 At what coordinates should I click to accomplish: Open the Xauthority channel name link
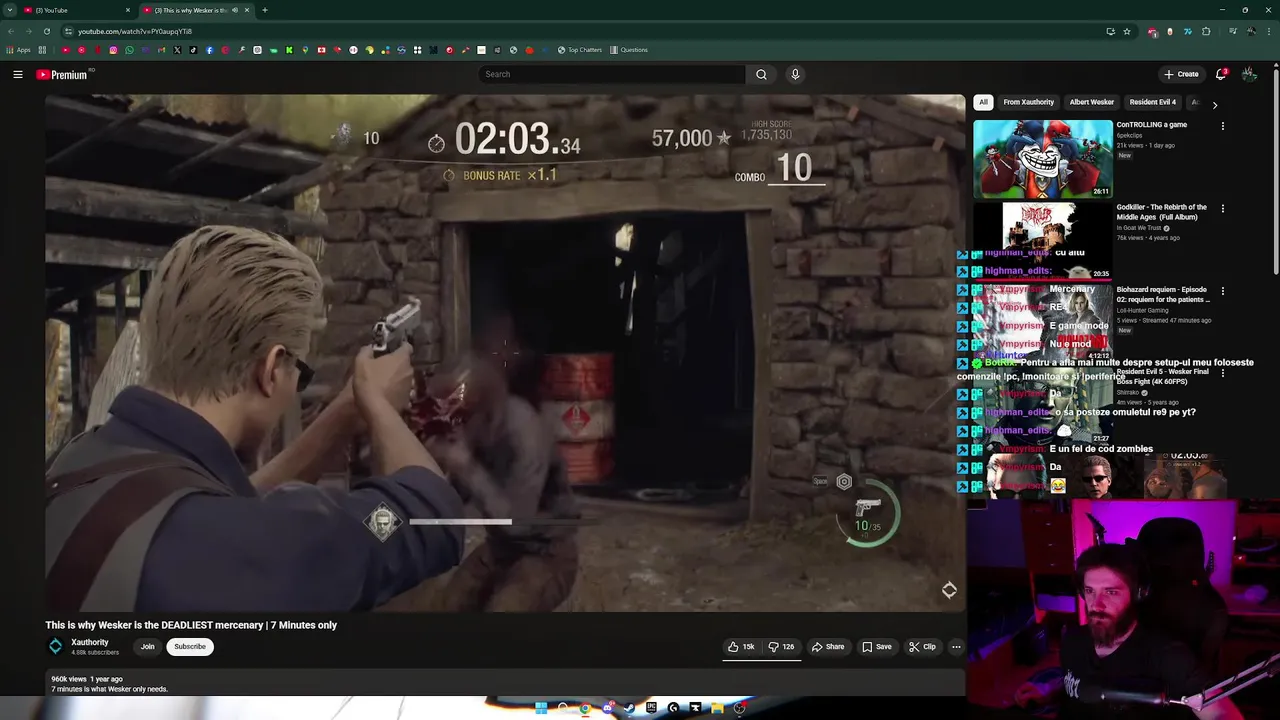(x=90, y=642)
